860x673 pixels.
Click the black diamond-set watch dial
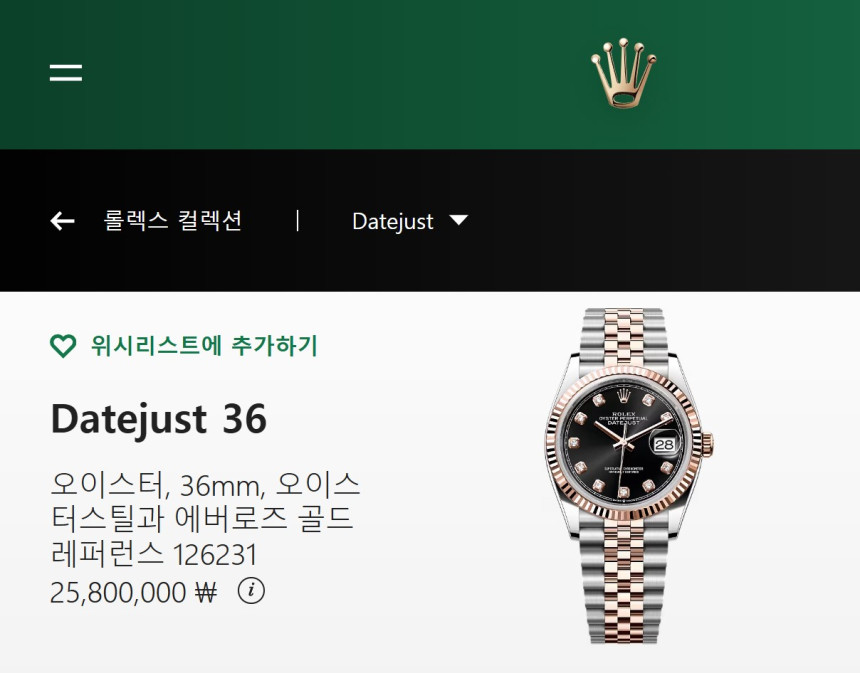pos(624,444)
